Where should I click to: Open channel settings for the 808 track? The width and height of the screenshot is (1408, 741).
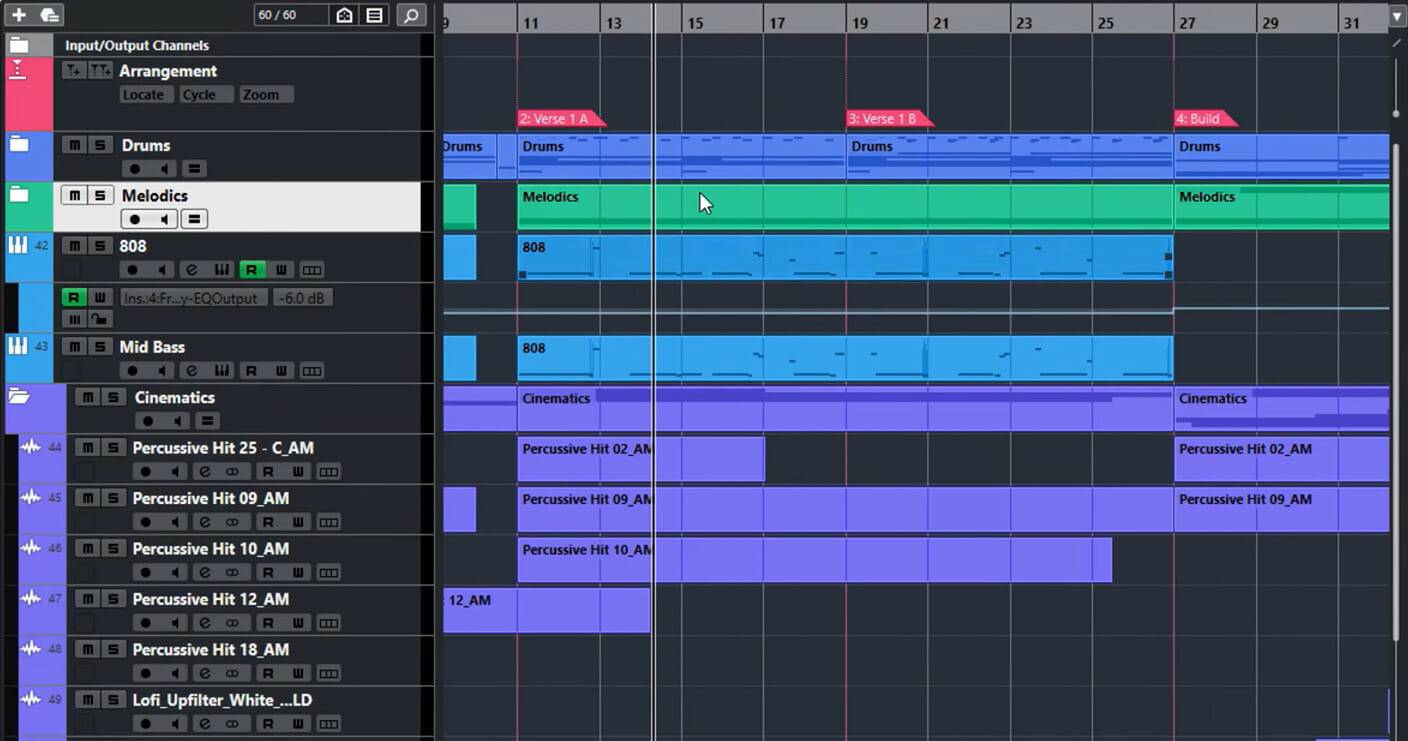click(x=194, y=269)
